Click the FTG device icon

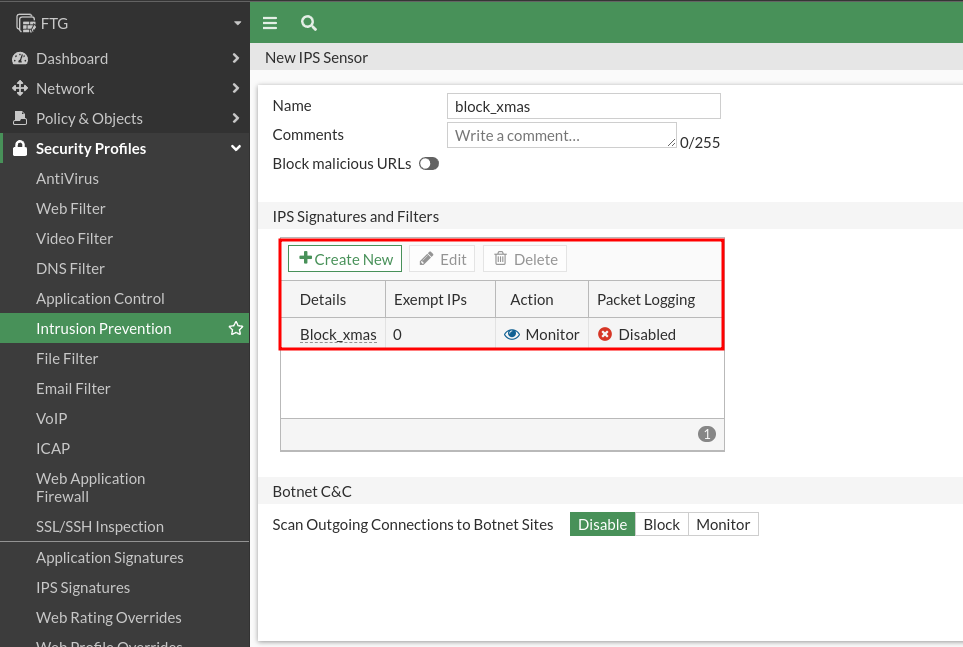[x=26, y=23]
